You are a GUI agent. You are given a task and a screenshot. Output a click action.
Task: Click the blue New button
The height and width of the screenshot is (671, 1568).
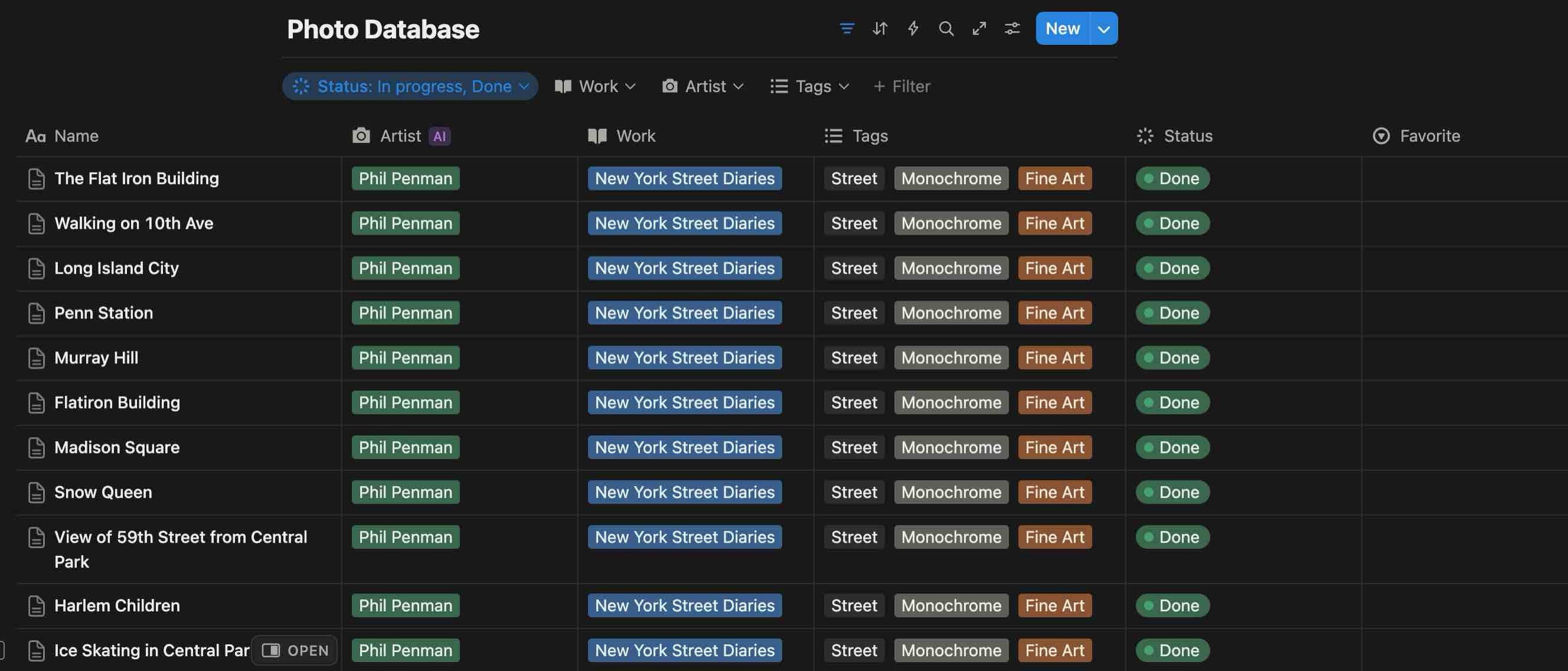click(1062, 28)
